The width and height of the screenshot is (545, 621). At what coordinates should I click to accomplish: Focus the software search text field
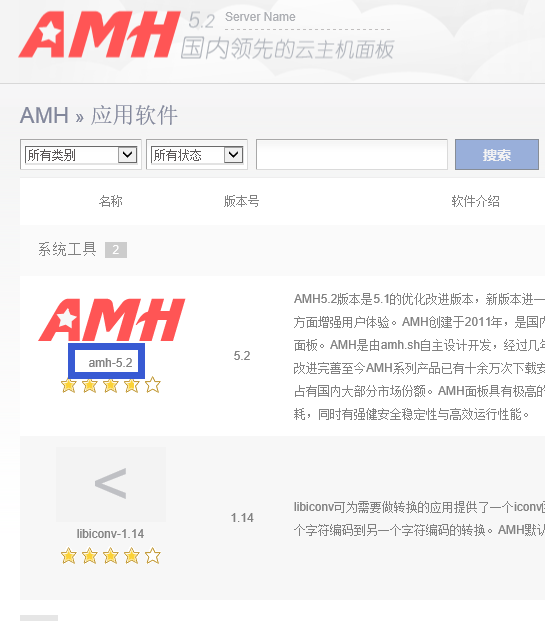(x=352, y=154)
